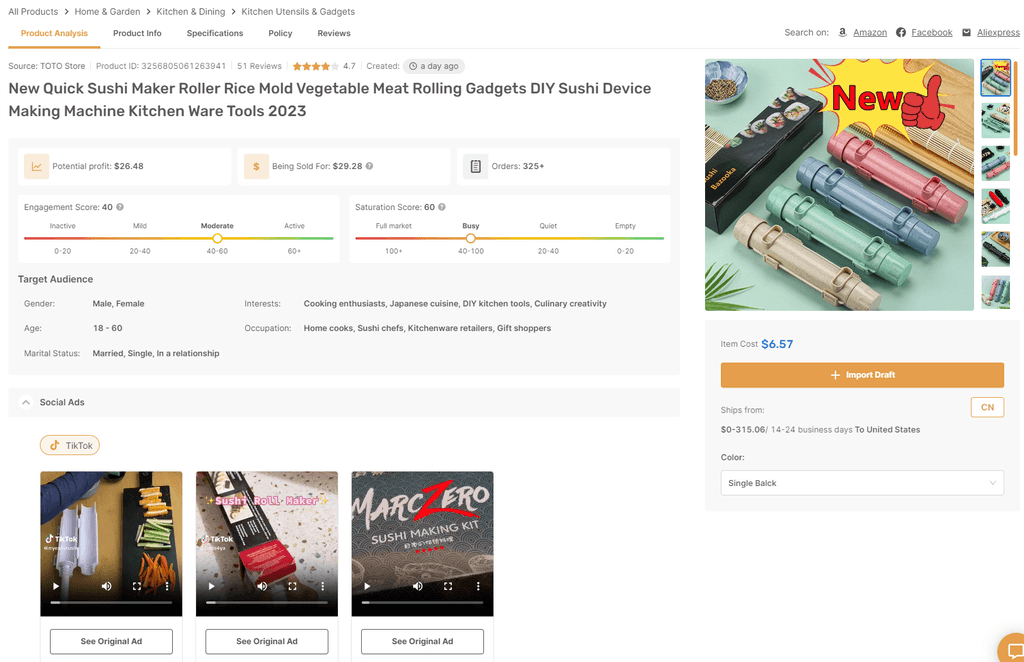This screenshot has width=1024, height=662.
Task: Select the TikTok ads filter
Action: click(70, 445)
